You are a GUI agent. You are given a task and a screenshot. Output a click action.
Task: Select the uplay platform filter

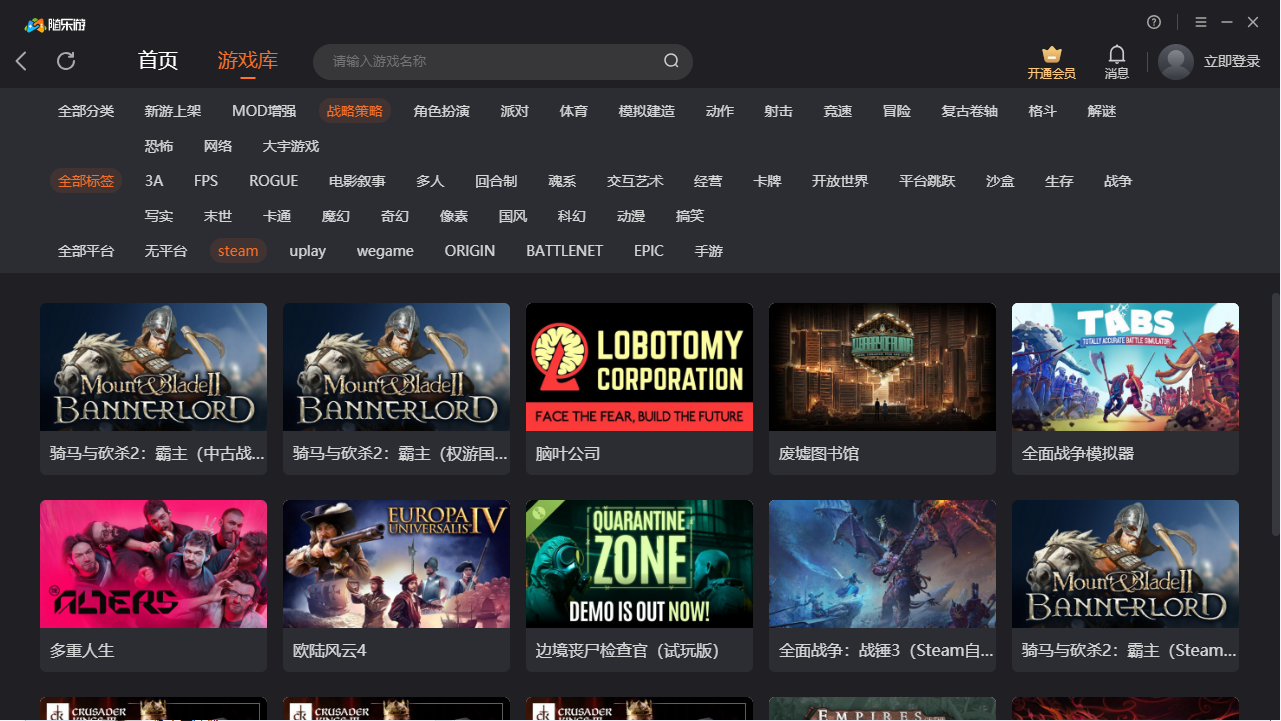308,251
